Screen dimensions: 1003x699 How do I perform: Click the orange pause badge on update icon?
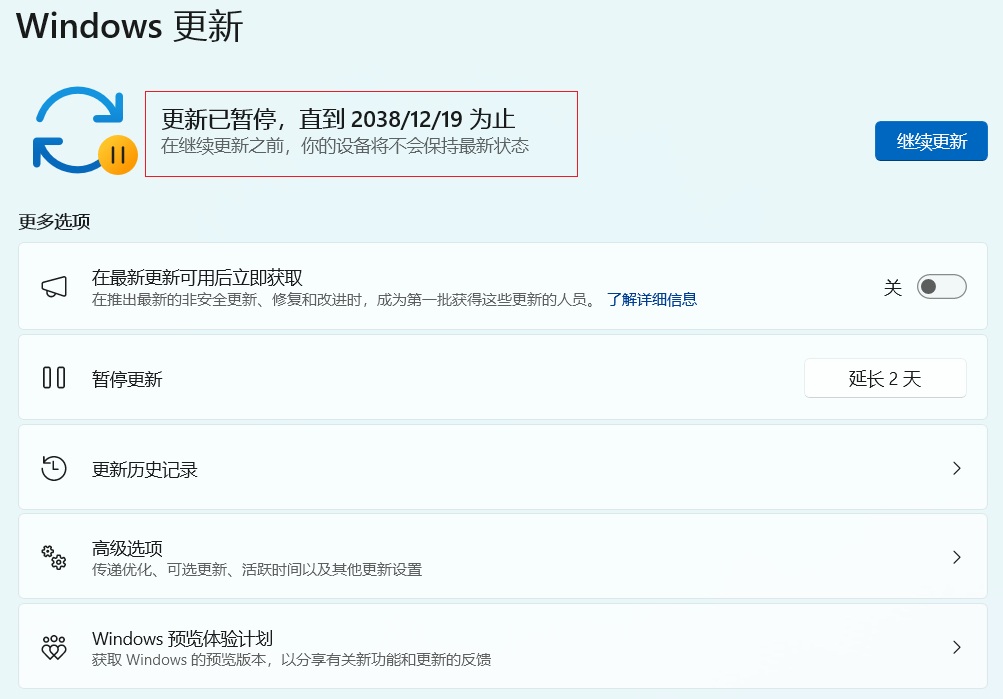coord(118,155)
